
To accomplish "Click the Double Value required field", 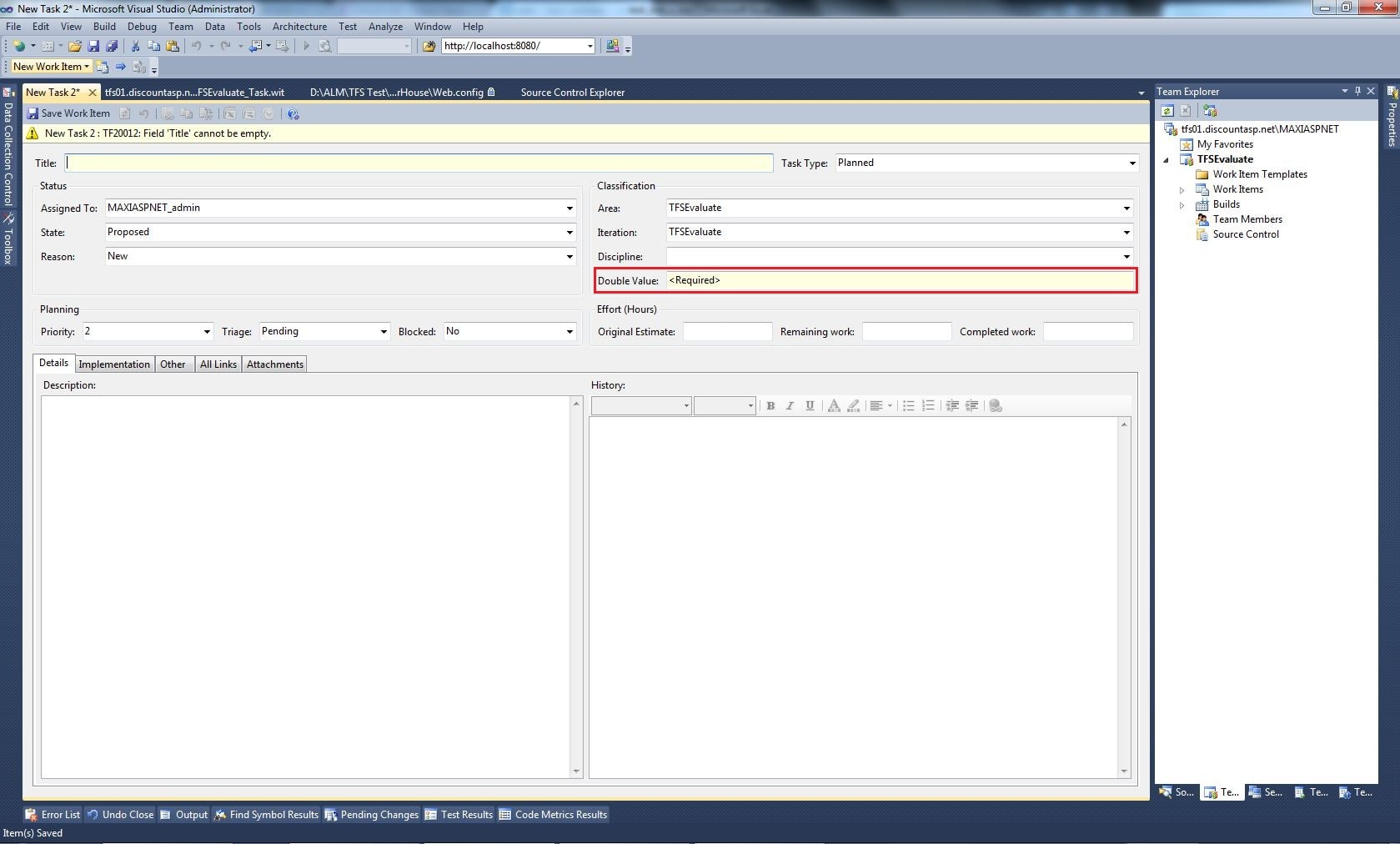I will pyautogui.click(x=901, y=280).
